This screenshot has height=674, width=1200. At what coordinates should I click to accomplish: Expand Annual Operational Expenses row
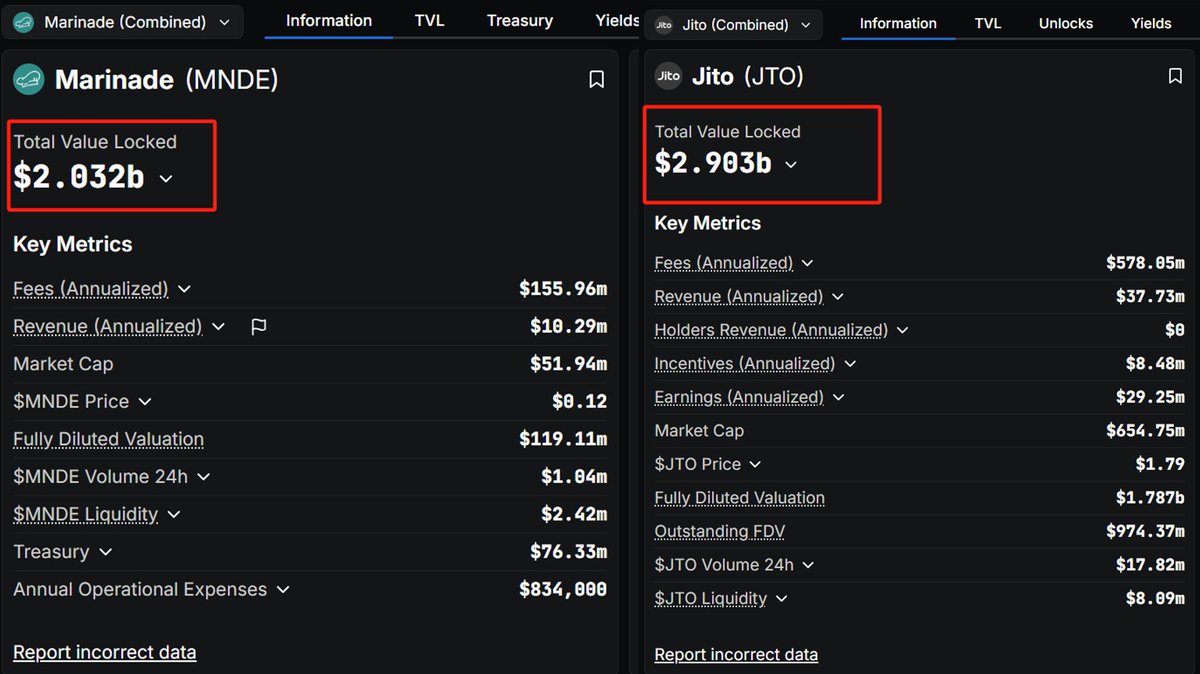283,590
